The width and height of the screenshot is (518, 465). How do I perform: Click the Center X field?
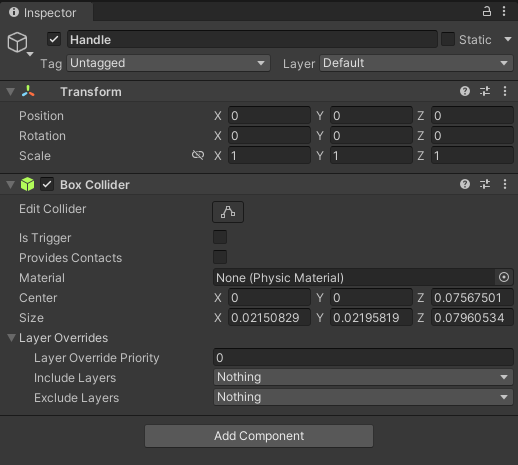[269, 297]
